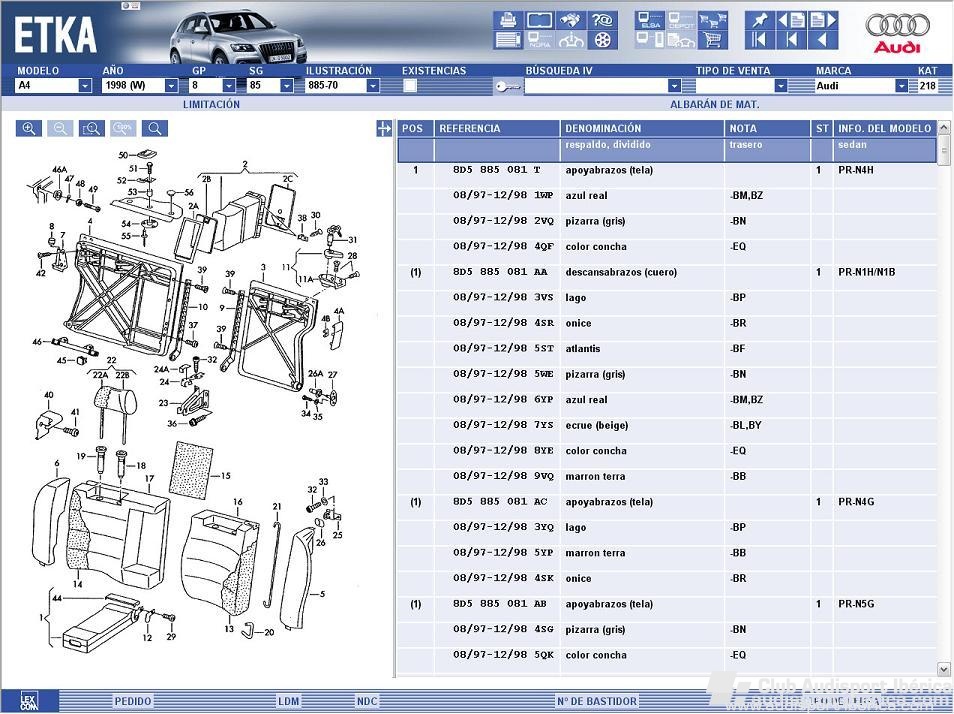Screen dimensions: 954x714
Task: Open the Tipo de Venta dropdown
Action: tap(781, 86)
